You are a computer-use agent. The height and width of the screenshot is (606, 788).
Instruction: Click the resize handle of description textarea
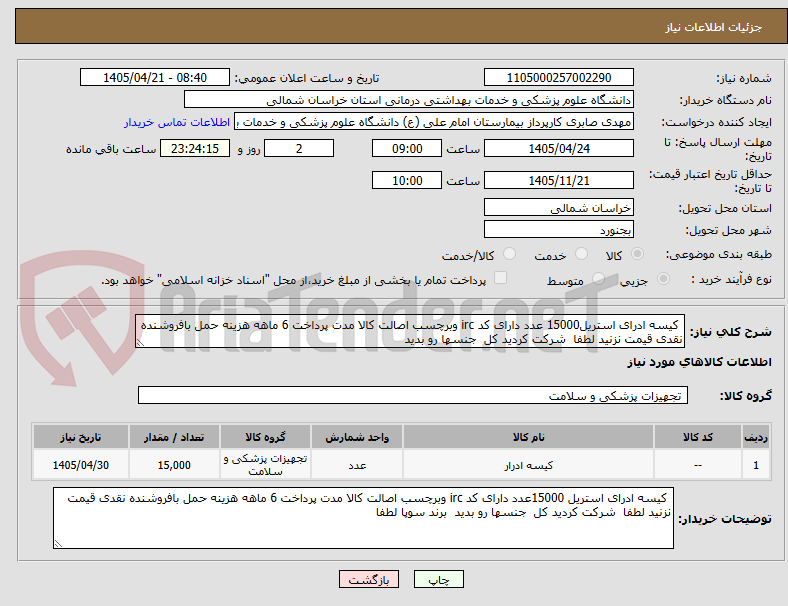[x=141, y=342]
